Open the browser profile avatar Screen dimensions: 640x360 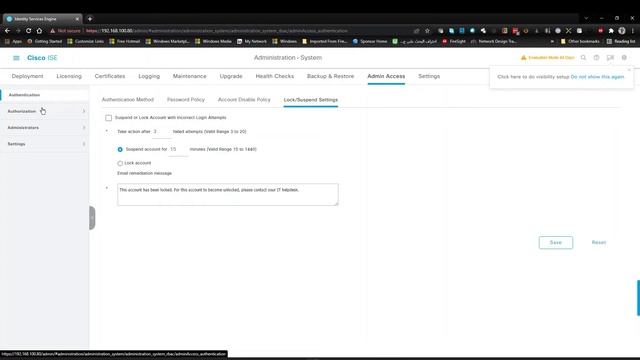point(622,31)
